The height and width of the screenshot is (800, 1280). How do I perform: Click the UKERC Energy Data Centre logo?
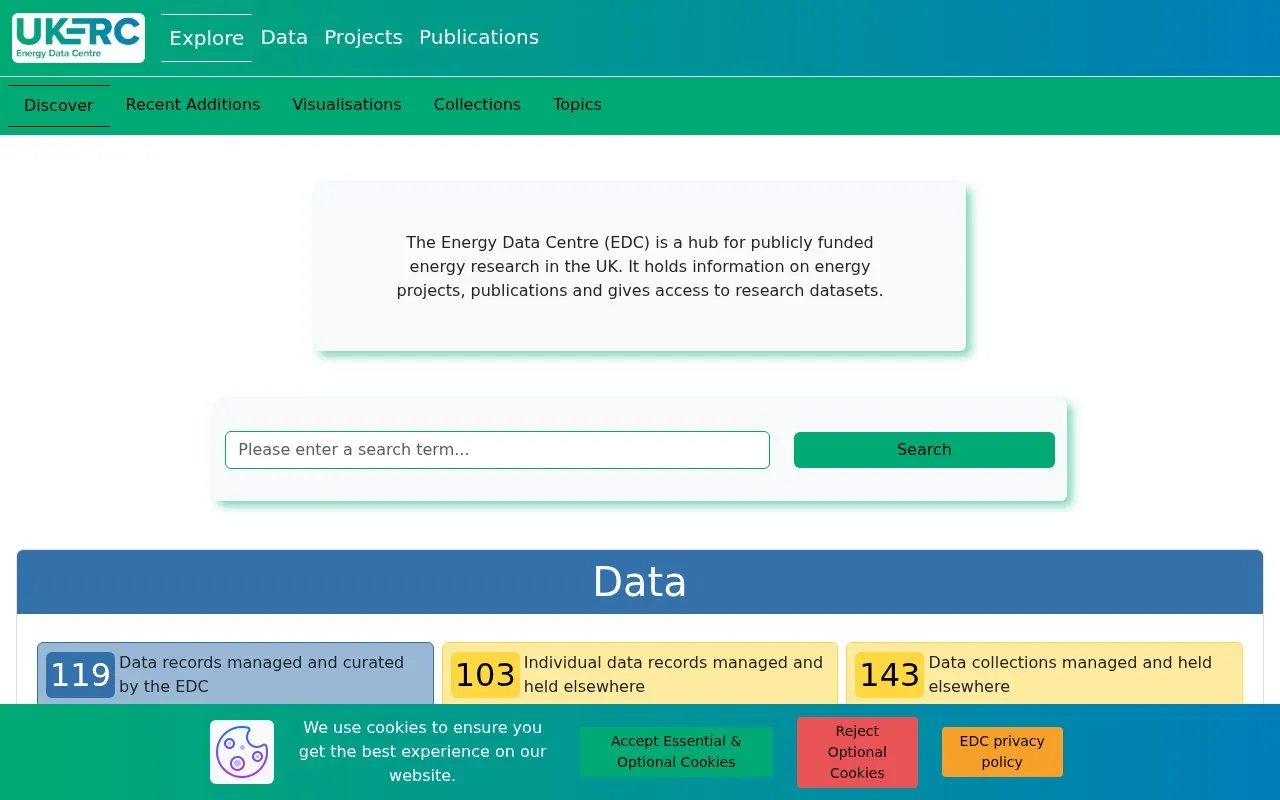(78, 38)
